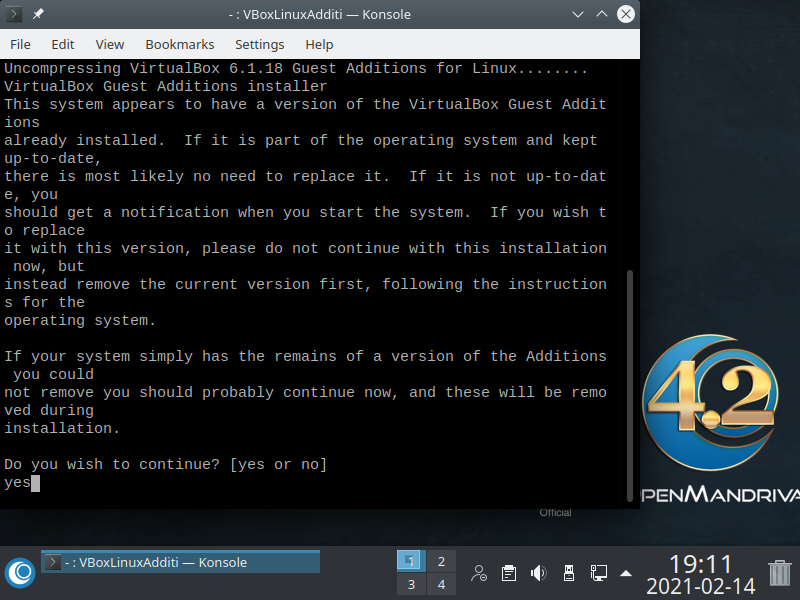The width and height of the screenshot is (800, 600).
Task: Open the clipboard tray icon
Action: (x=509, y=573)
